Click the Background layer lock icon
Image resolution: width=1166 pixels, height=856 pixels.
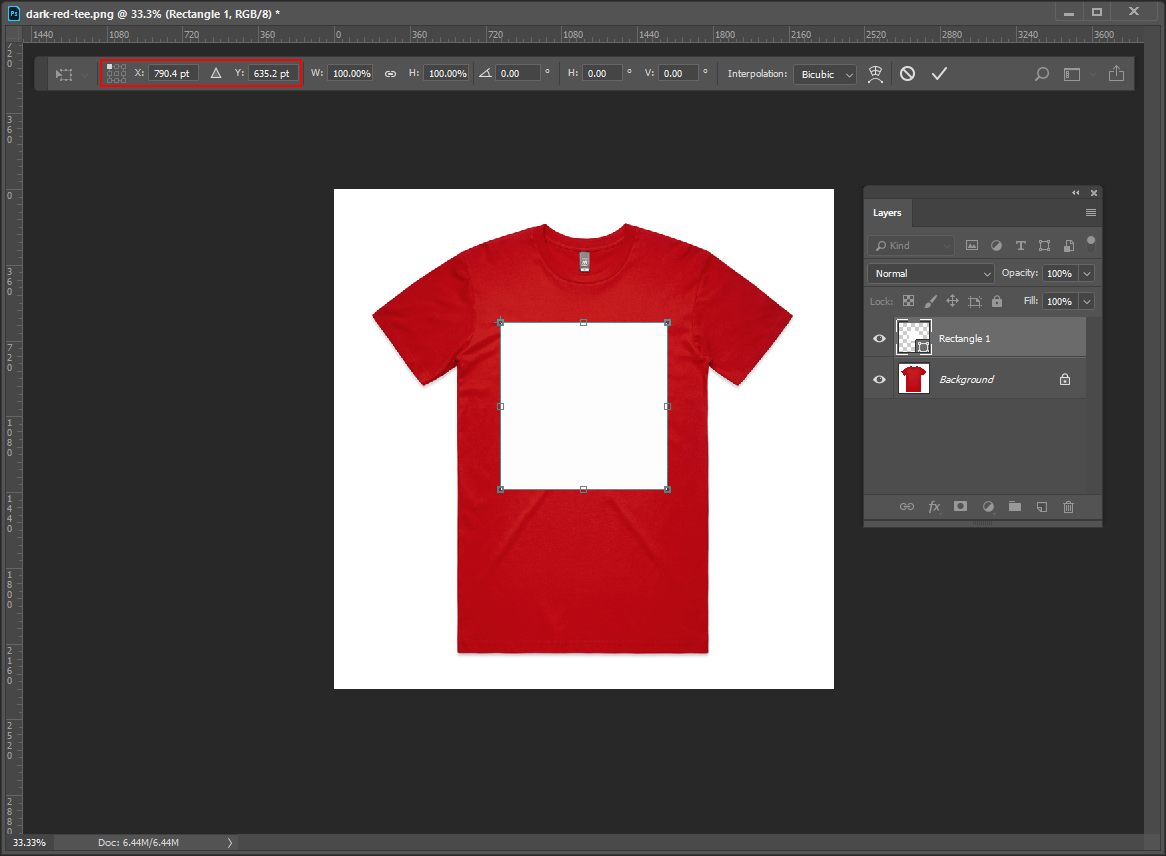click(x=1065, y=379)
